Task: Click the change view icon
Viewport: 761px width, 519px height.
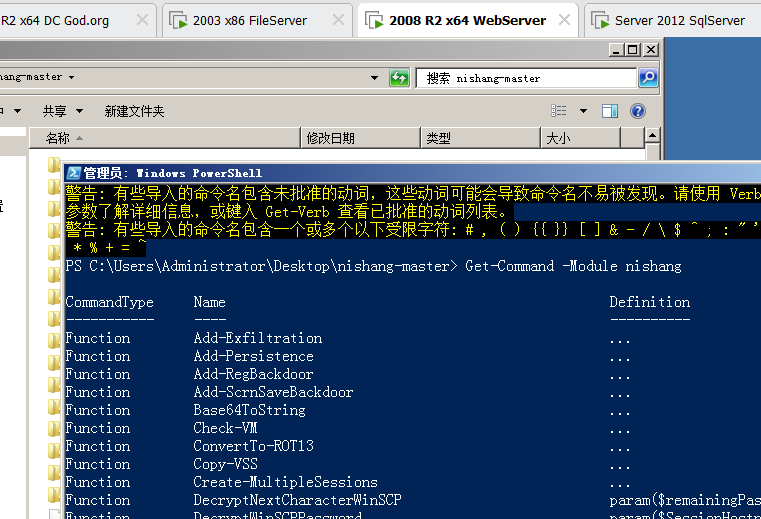Action: (561, 112)
